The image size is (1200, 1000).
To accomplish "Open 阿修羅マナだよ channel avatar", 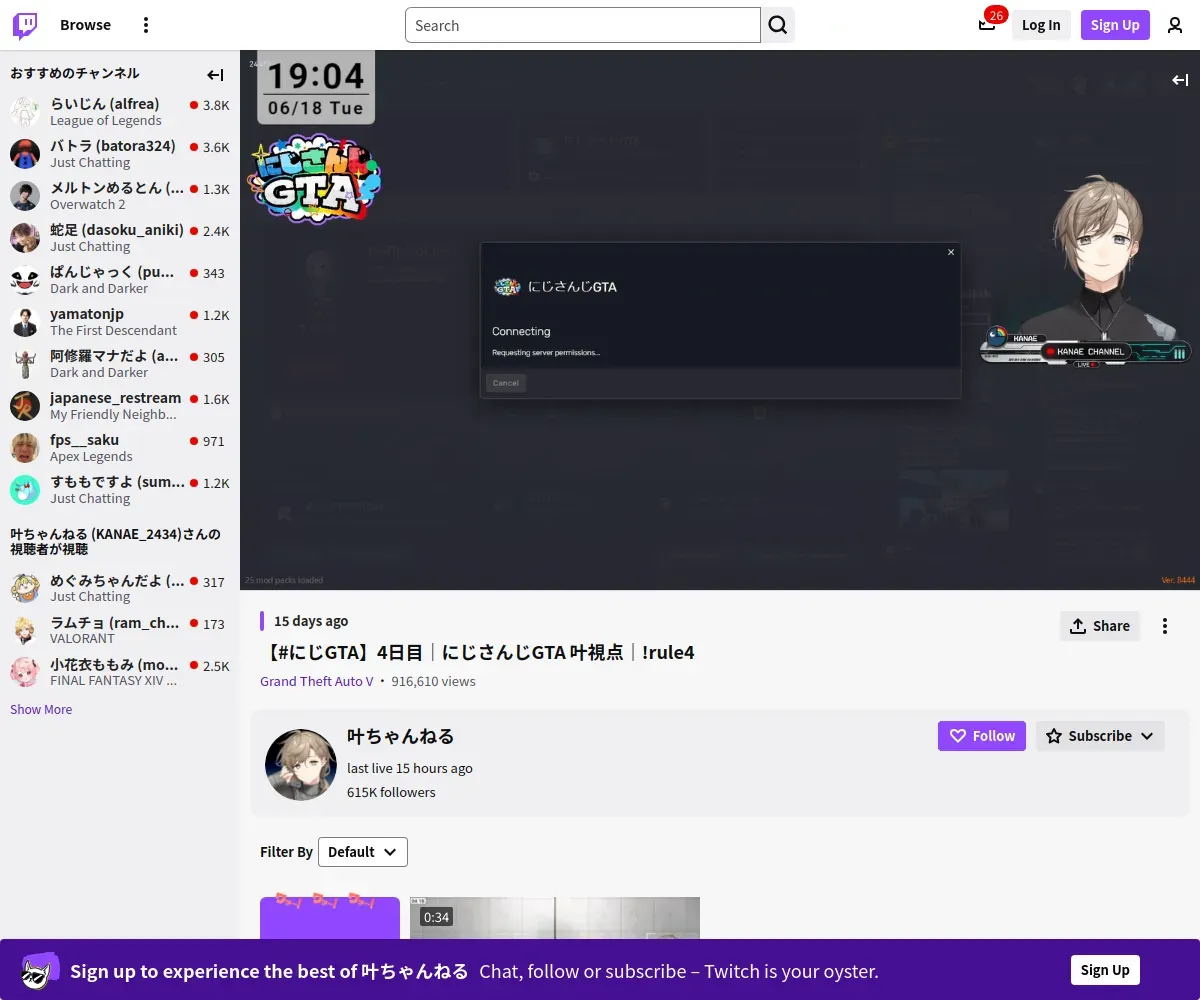I will [x=25, y=363].
